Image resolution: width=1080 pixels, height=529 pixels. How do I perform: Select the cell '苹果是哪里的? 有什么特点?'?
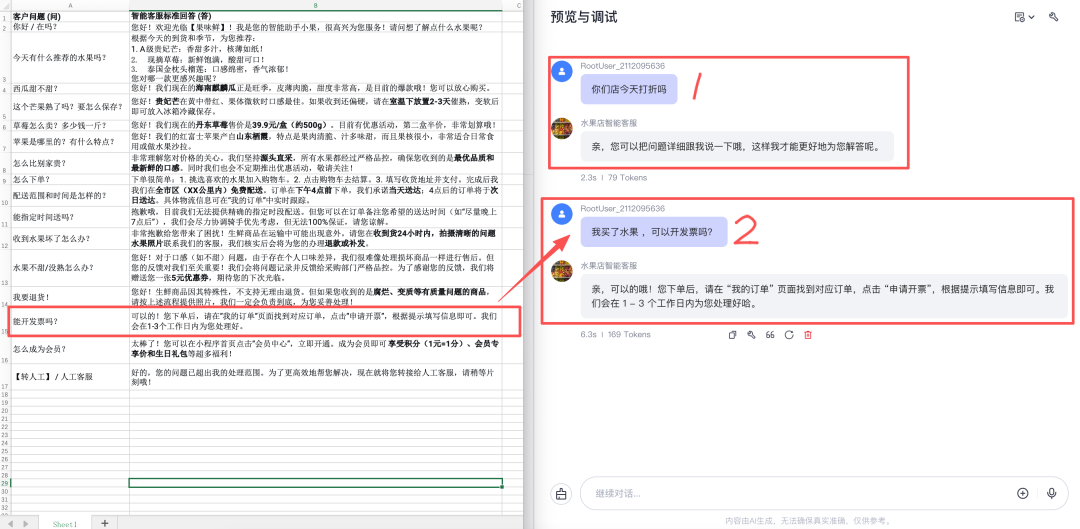[x=70, y=141]
